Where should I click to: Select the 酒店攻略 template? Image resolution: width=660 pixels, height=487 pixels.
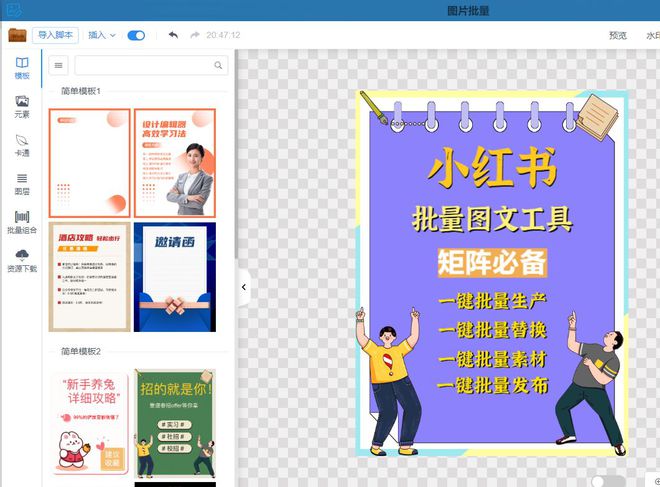pyautogui.click(x=89, y=277)
